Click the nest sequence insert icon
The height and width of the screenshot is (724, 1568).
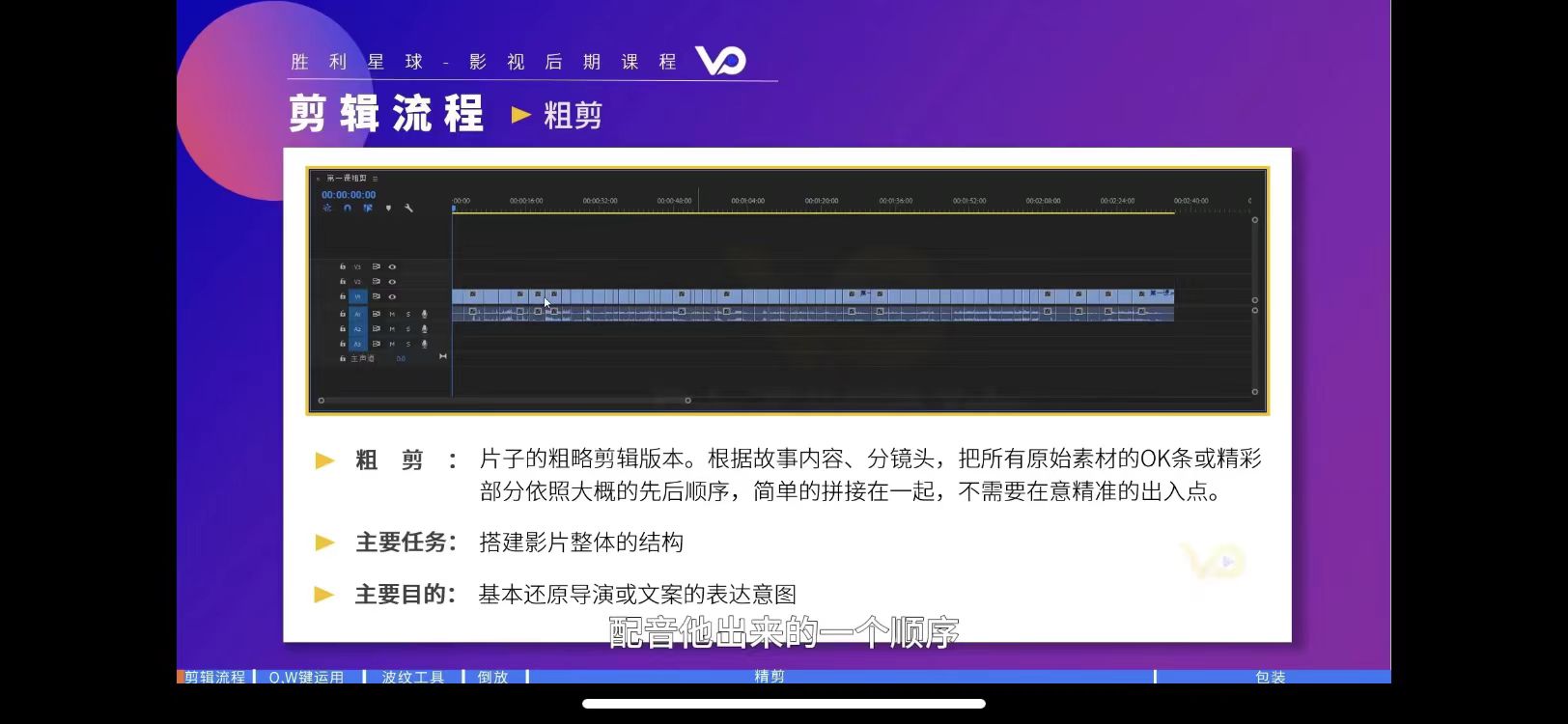327,209
